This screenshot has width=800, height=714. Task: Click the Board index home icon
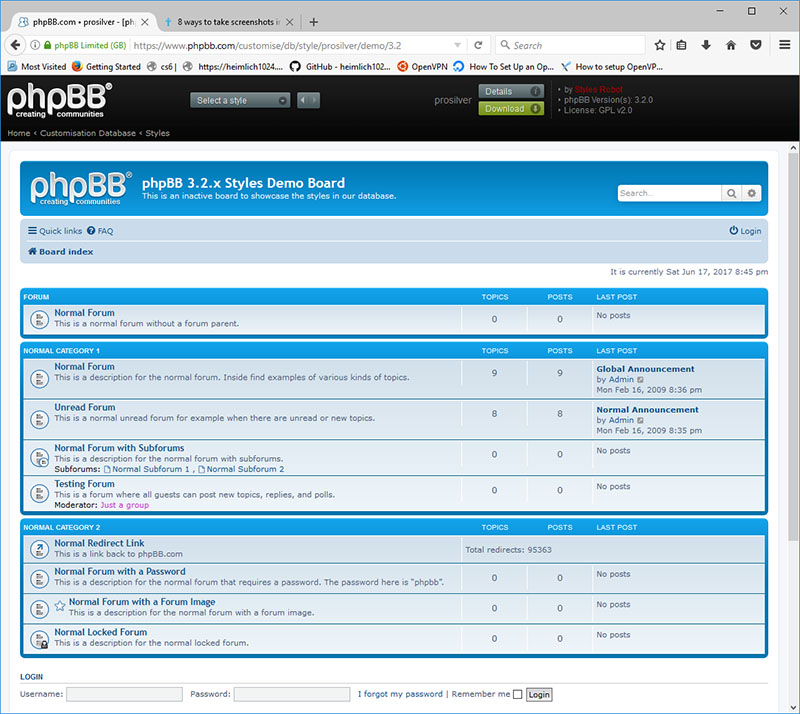[x=32, y=251]
